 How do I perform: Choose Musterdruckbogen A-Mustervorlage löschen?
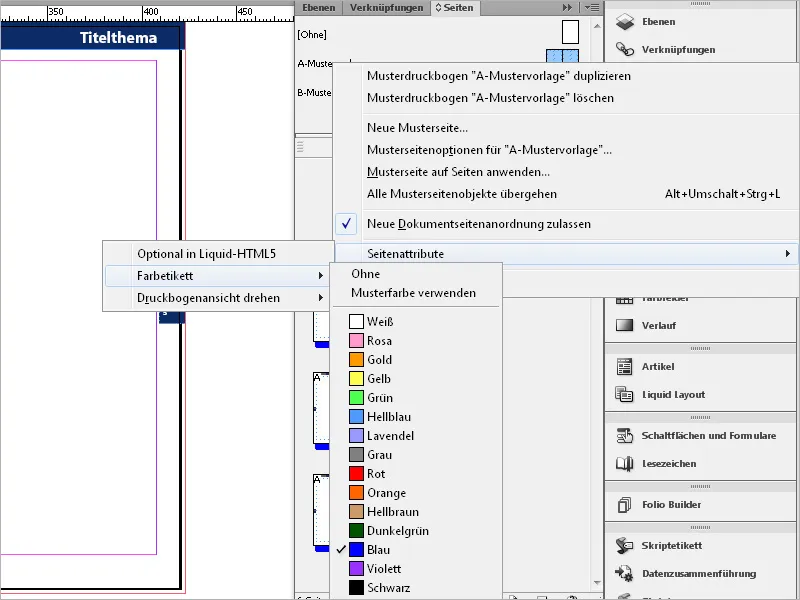tap(490, 98)
